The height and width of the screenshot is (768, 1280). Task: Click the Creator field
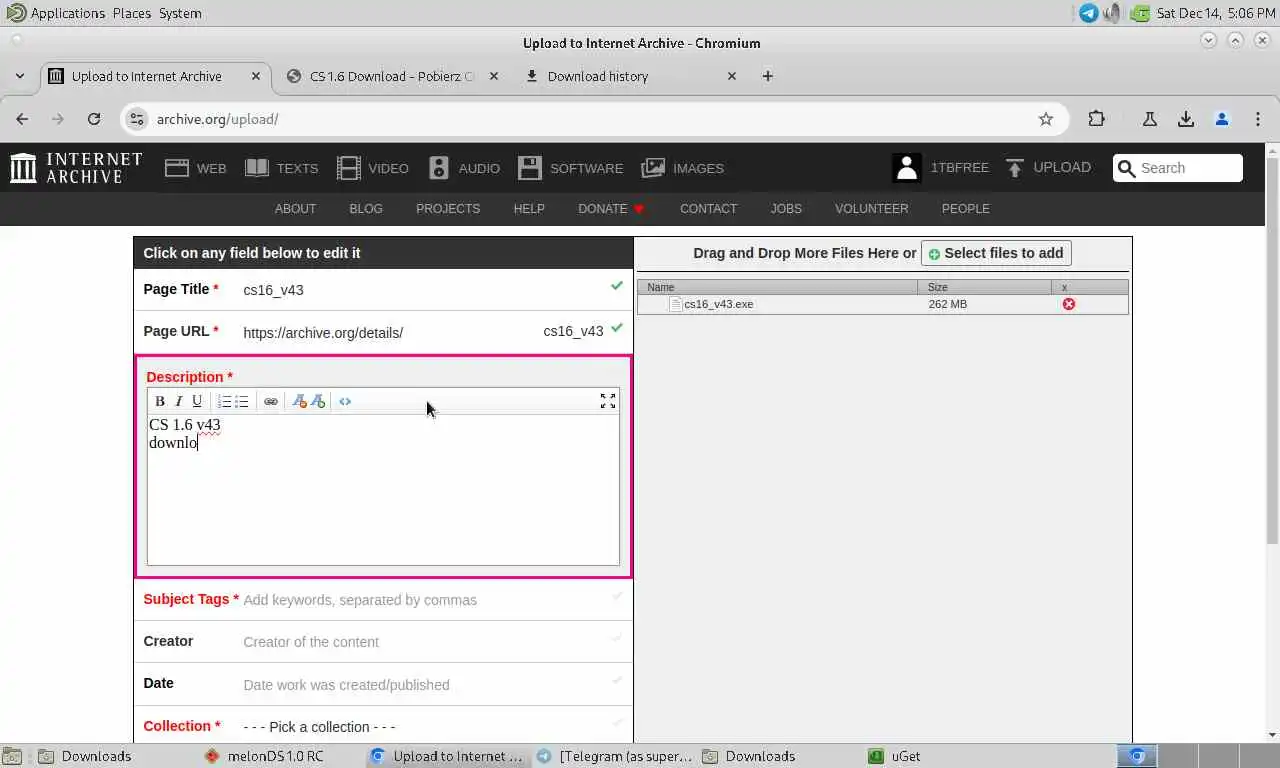point(383,642)
